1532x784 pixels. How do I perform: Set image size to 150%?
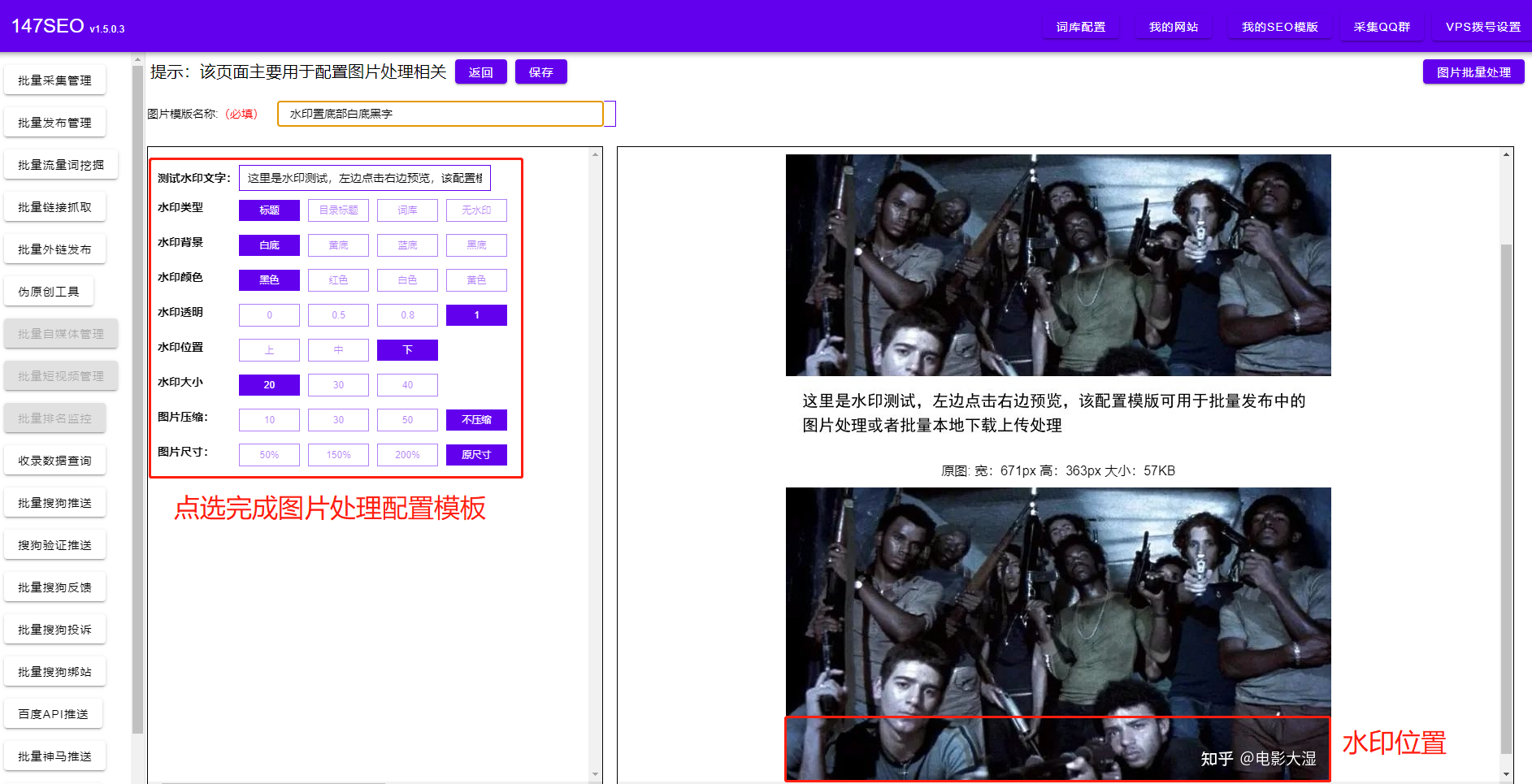pos(338,455)
